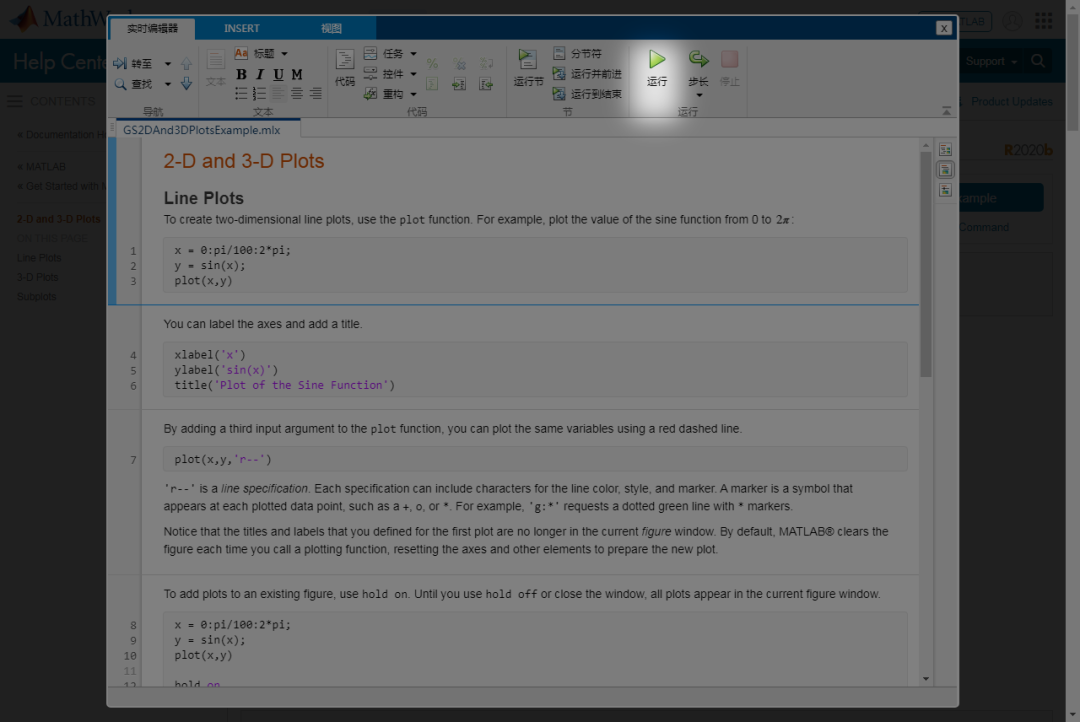Click the user account icon in MathWorks header
Image resolution: width=1080 pixels, height=722 pixels.
point(1012,21)
